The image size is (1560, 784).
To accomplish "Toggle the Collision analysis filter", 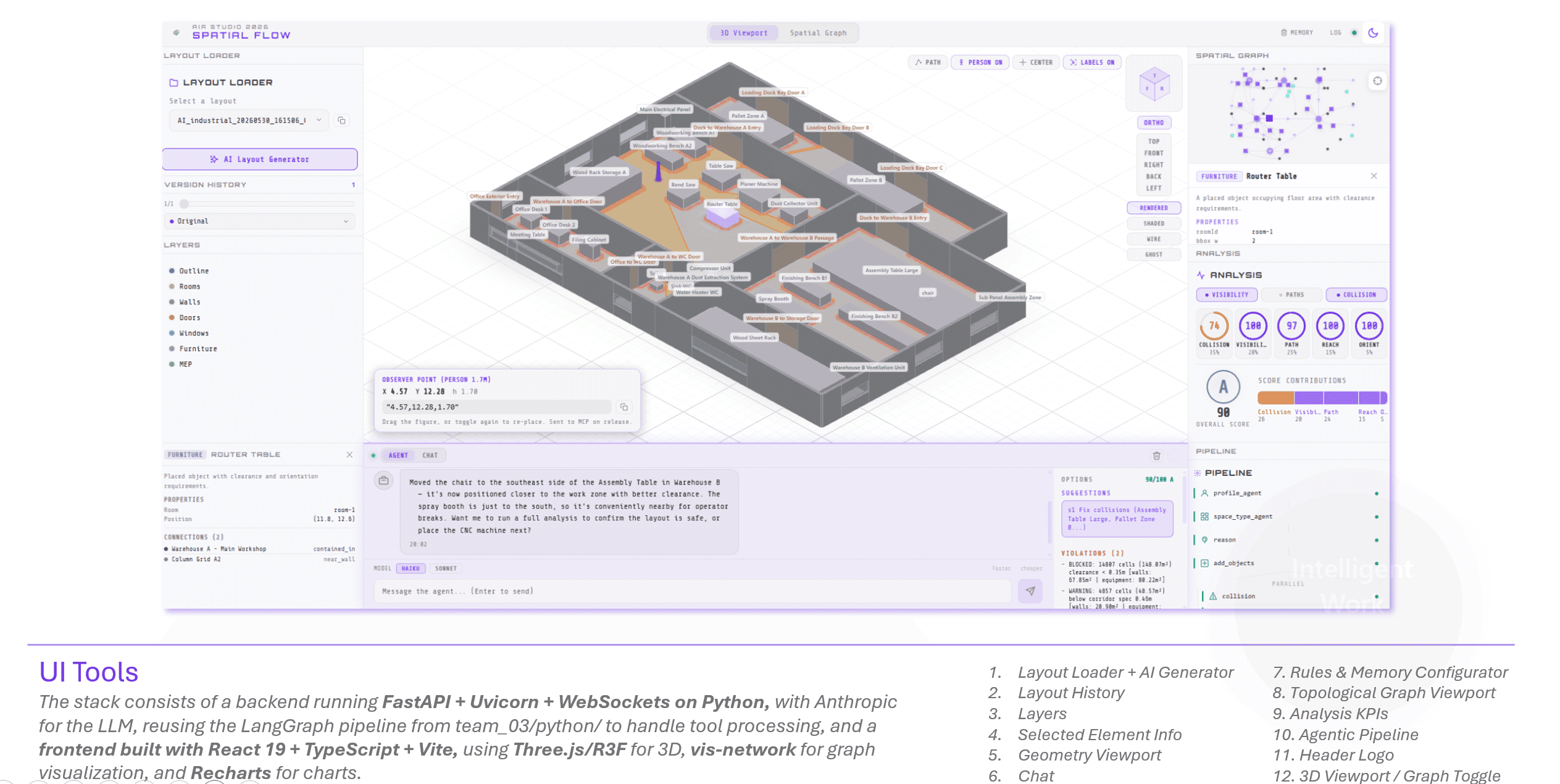I will [x=1356, y=295].
